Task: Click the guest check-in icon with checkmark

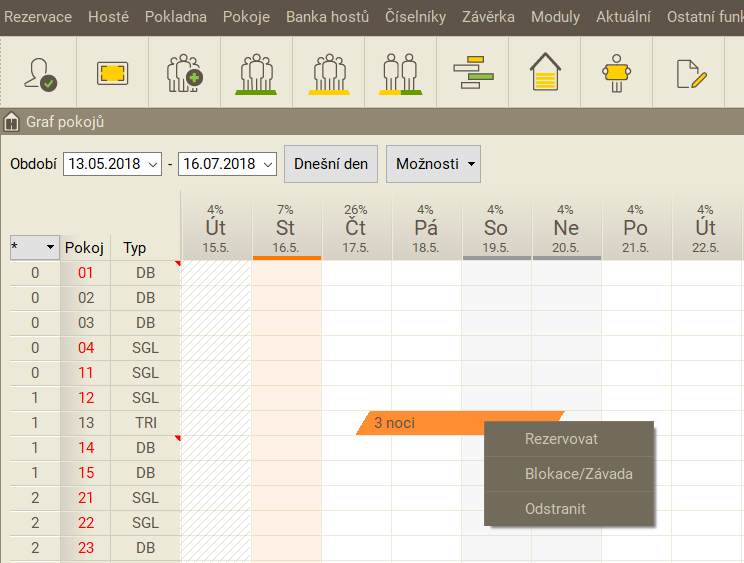Action: pyautogui.click(x=40, y=73)
